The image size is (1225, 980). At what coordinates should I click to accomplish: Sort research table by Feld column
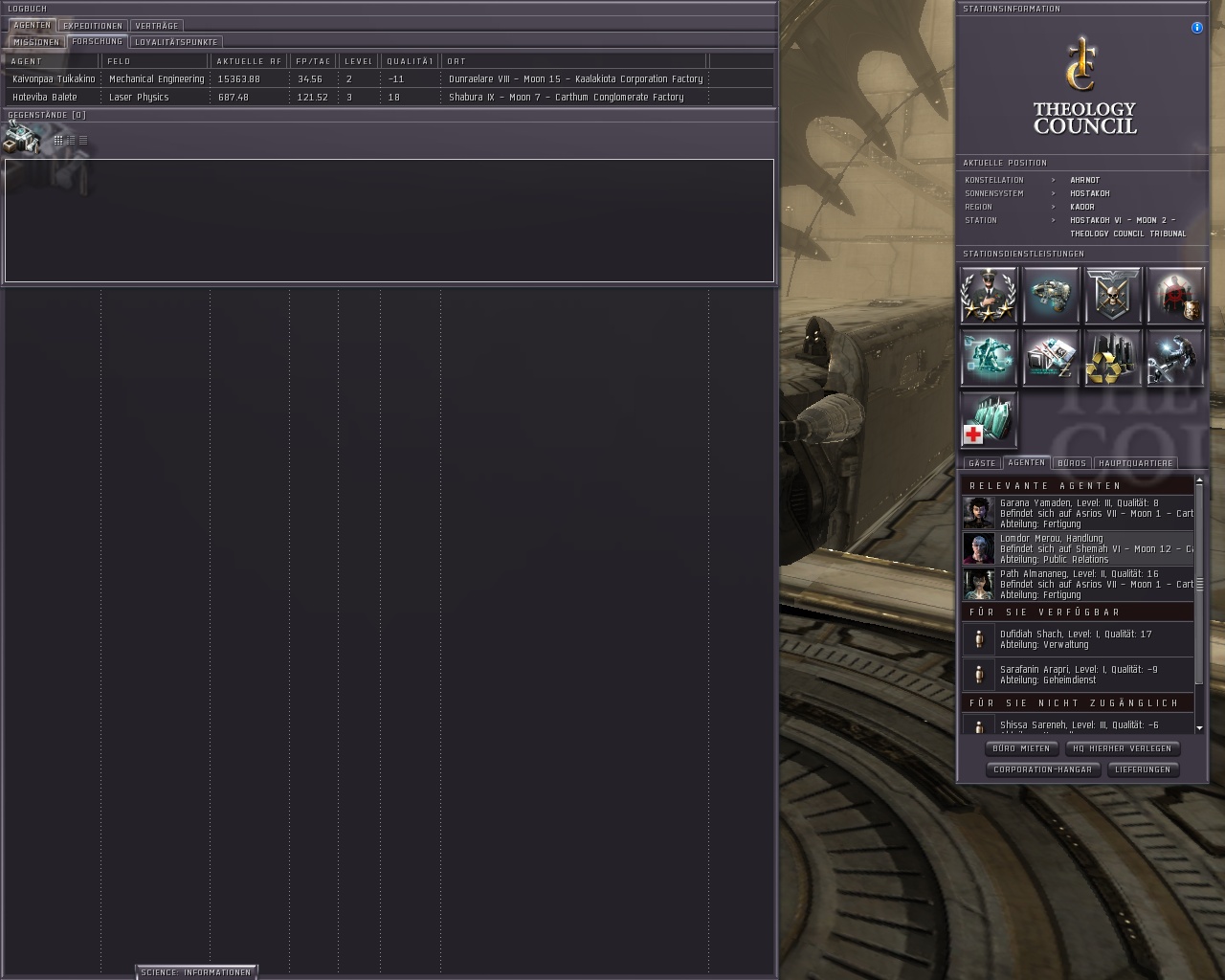coord(156,61)
